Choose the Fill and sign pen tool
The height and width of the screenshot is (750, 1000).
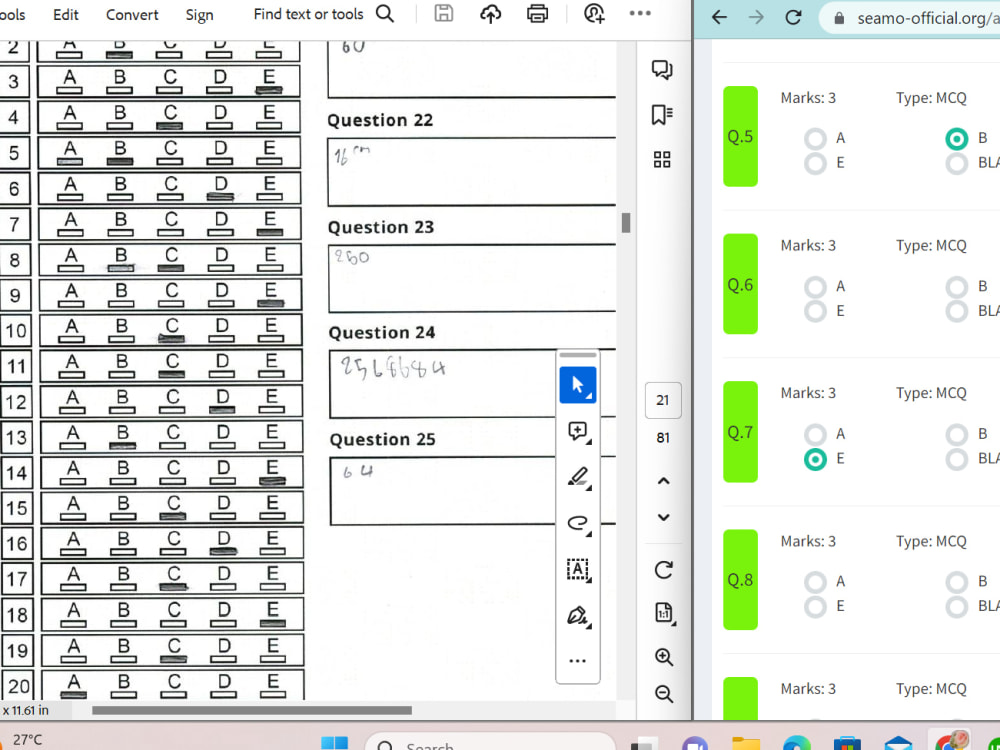(578, 616)
